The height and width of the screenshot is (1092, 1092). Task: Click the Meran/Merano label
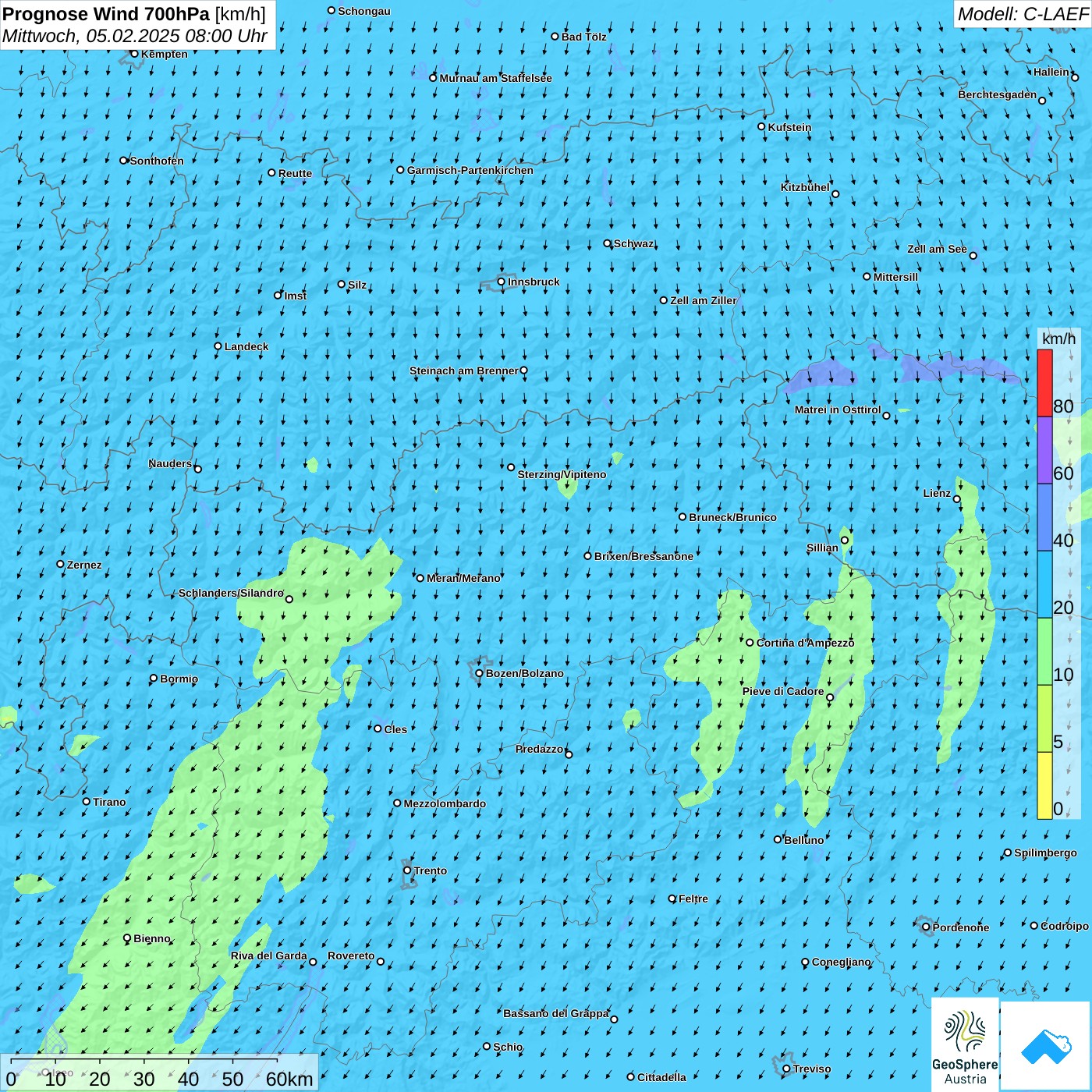[x=464, y=578]
